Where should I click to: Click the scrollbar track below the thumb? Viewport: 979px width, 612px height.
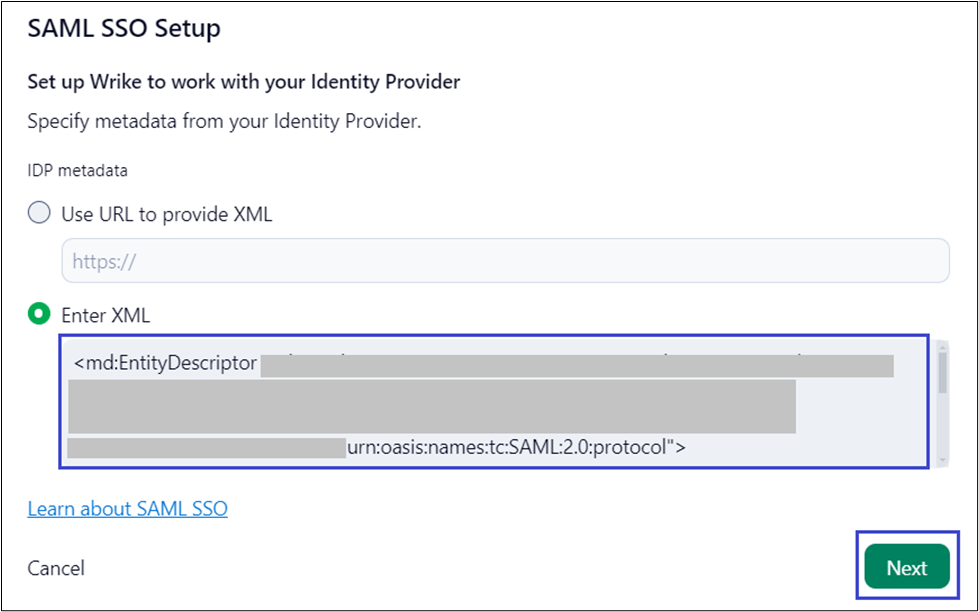(942, 425)
